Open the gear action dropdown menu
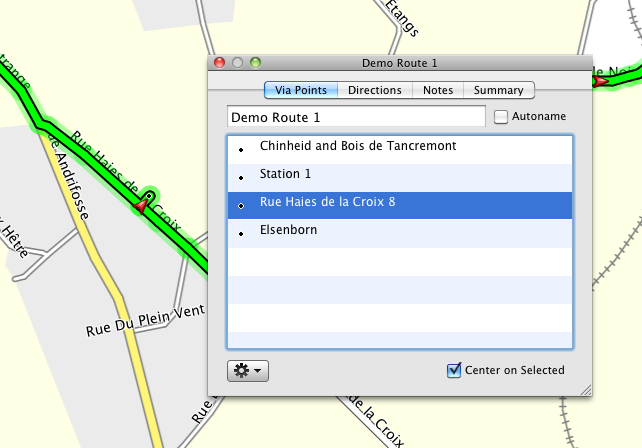Viewport: 642px width, 448px height. pyautogui.click(x=248, y=371)
